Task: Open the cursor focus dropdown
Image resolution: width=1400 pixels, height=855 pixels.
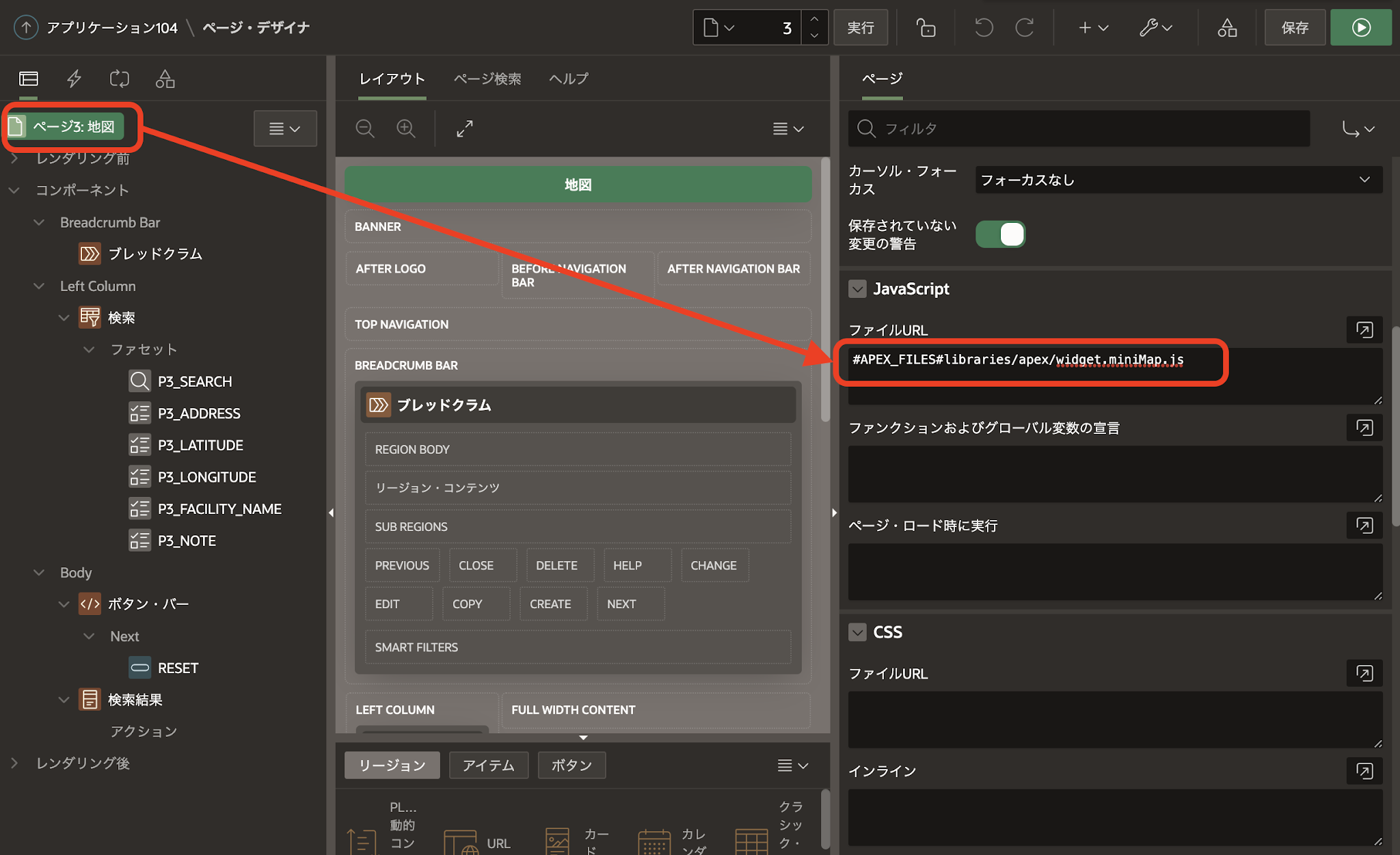Action: pos(1178,180)
